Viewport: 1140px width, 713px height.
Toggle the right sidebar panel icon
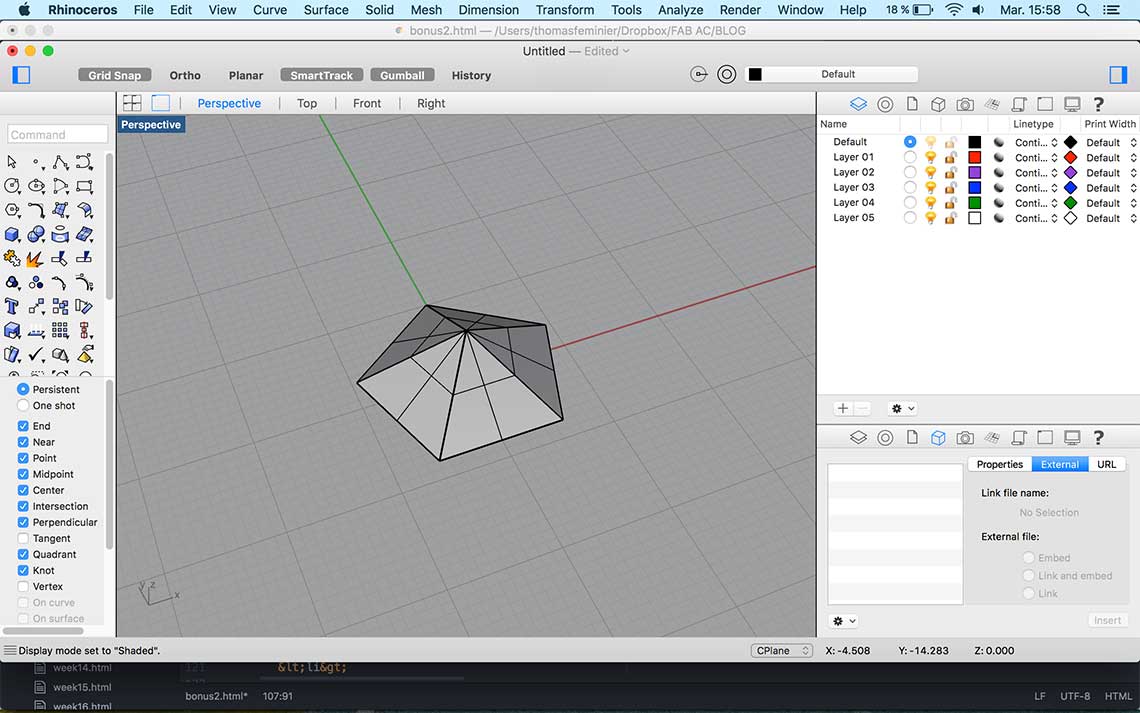click(1117, 75)
